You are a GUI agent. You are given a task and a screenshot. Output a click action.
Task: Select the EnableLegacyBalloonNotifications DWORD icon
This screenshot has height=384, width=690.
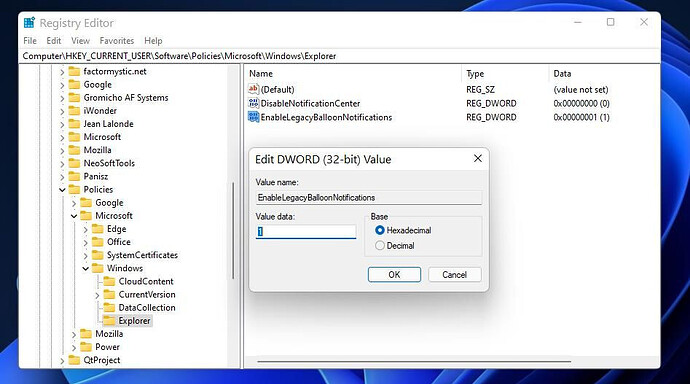tap(253, 117)
